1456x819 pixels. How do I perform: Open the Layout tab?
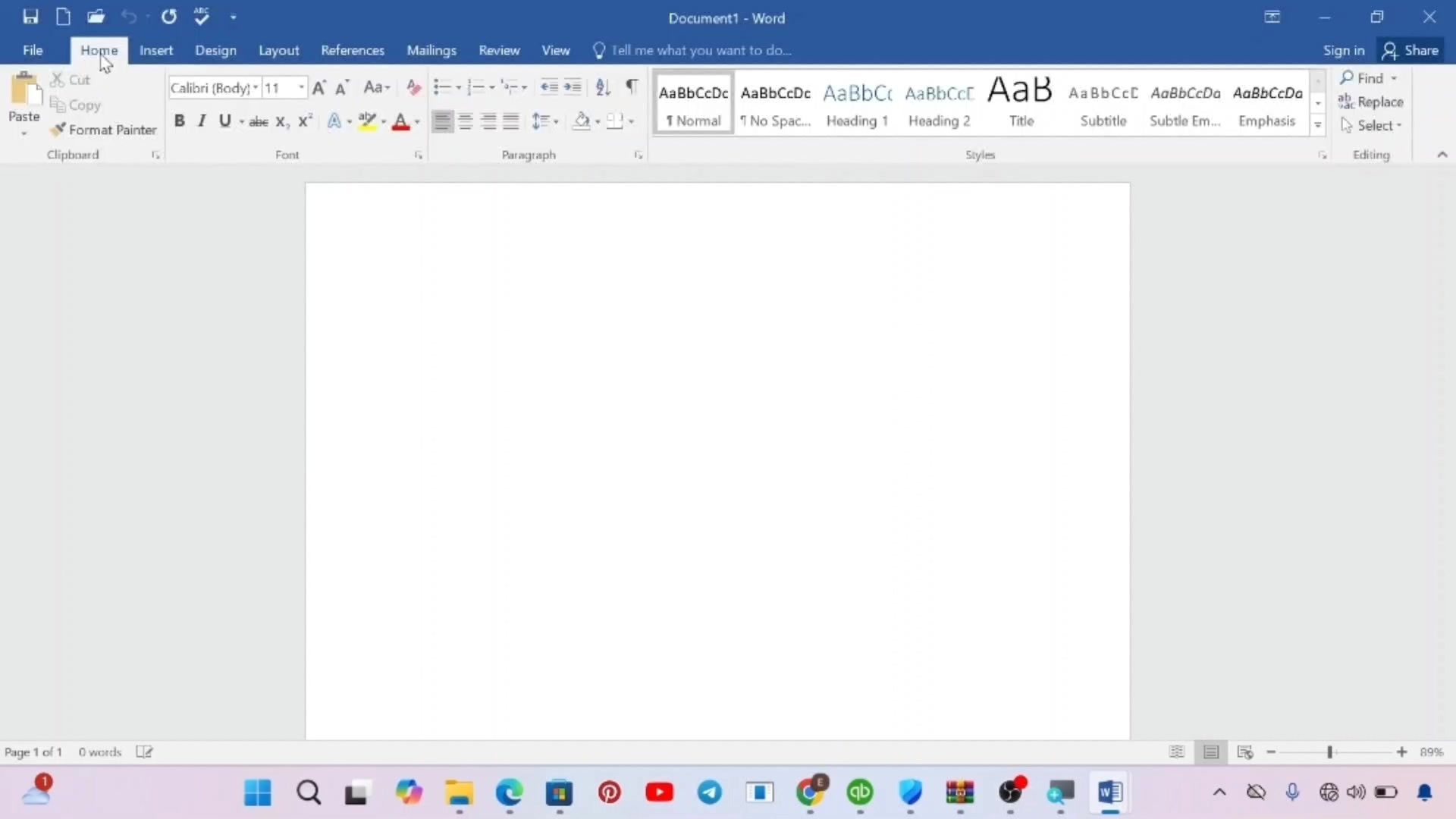pyautogui.click(x=278, y=50)
